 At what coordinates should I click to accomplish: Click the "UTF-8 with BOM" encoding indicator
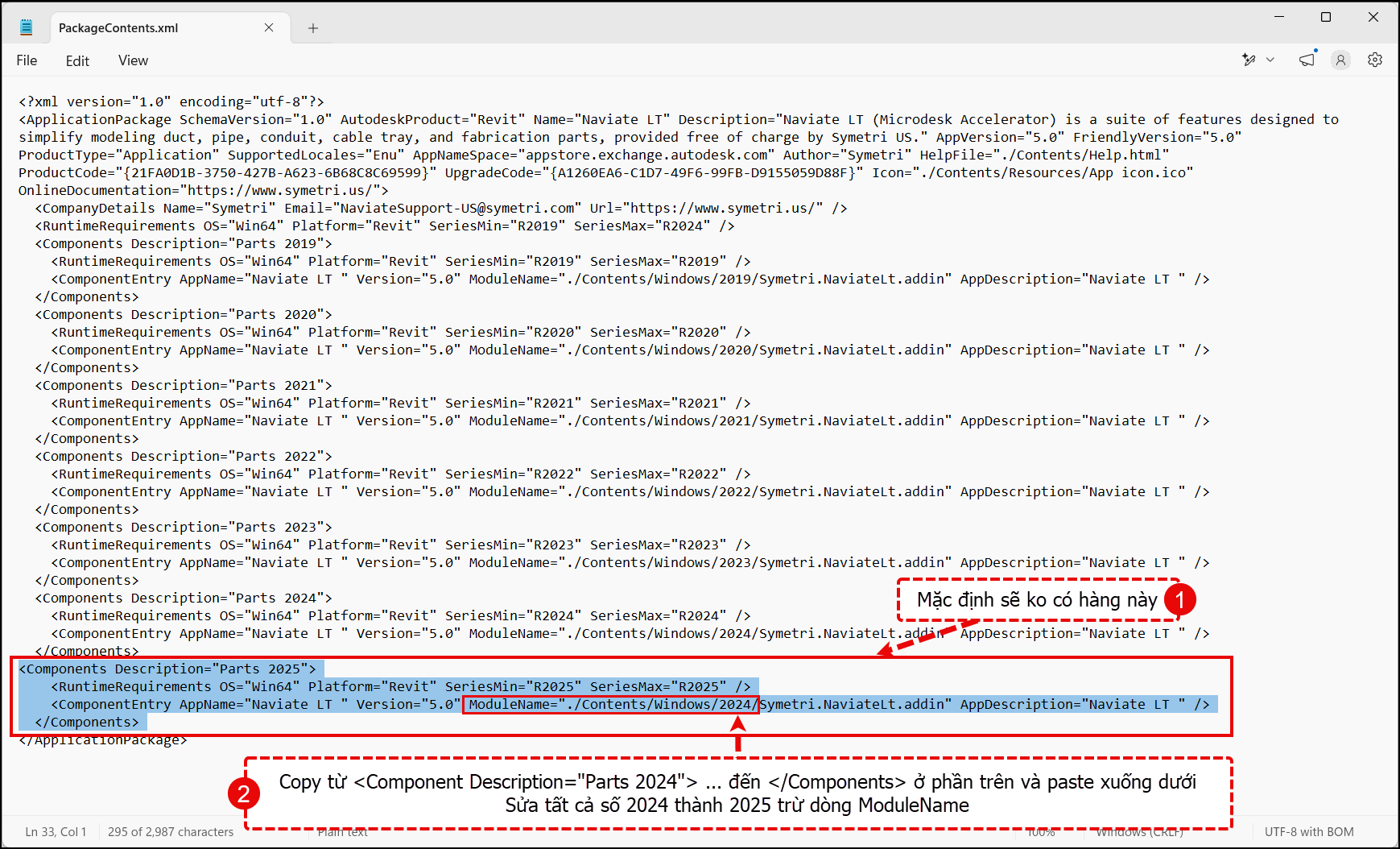(1309, 832)
